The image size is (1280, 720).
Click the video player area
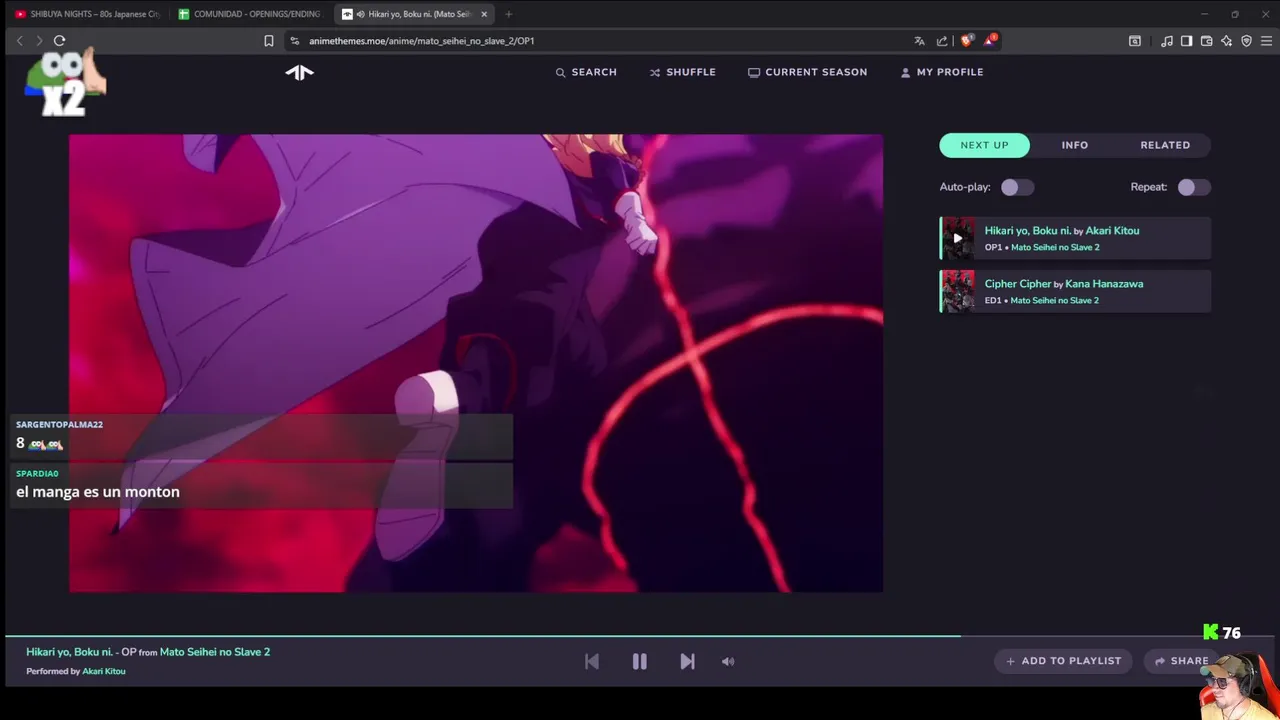point(476,363)
